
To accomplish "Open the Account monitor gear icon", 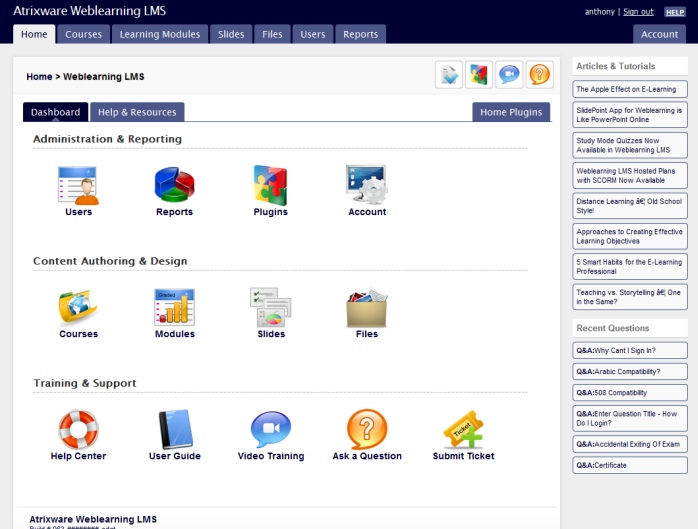I will pyautogui.click(x=367, y=185).
